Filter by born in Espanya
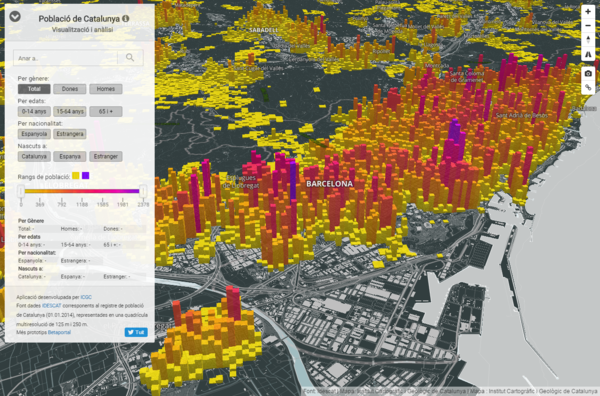 [x=70, y=156]
